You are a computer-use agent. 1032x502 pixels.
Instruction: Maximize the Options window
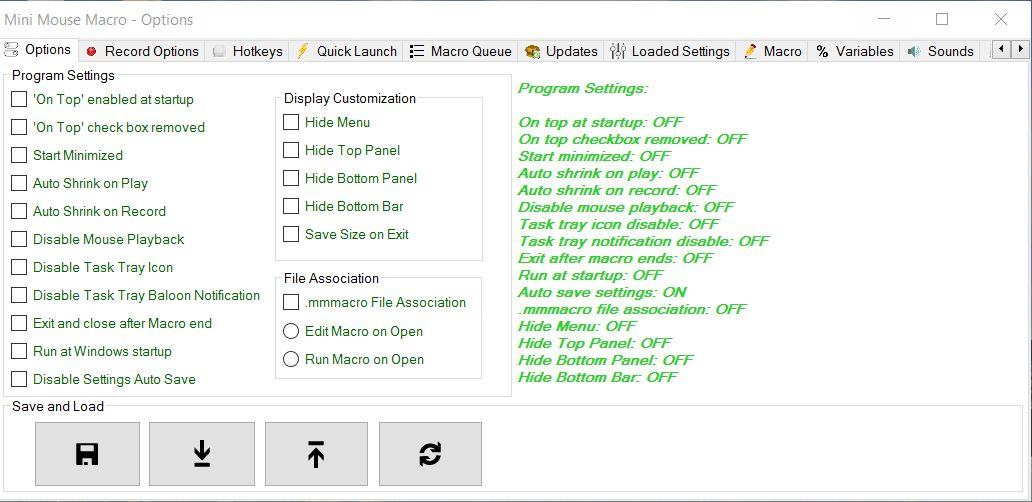(x=942, y=19)
